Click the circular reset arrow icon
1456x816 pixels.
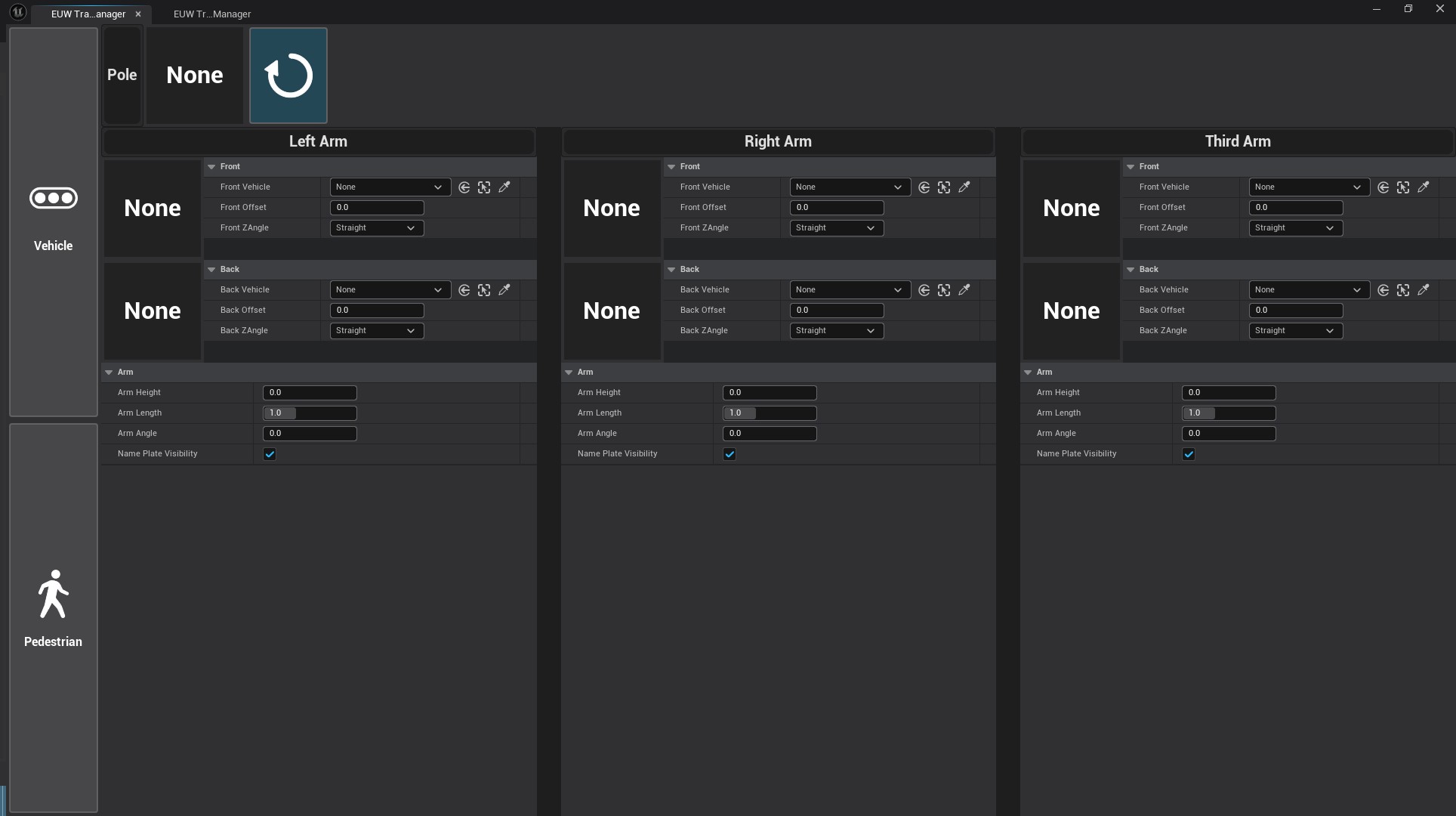pyautogui.click(x=288, y=76)
